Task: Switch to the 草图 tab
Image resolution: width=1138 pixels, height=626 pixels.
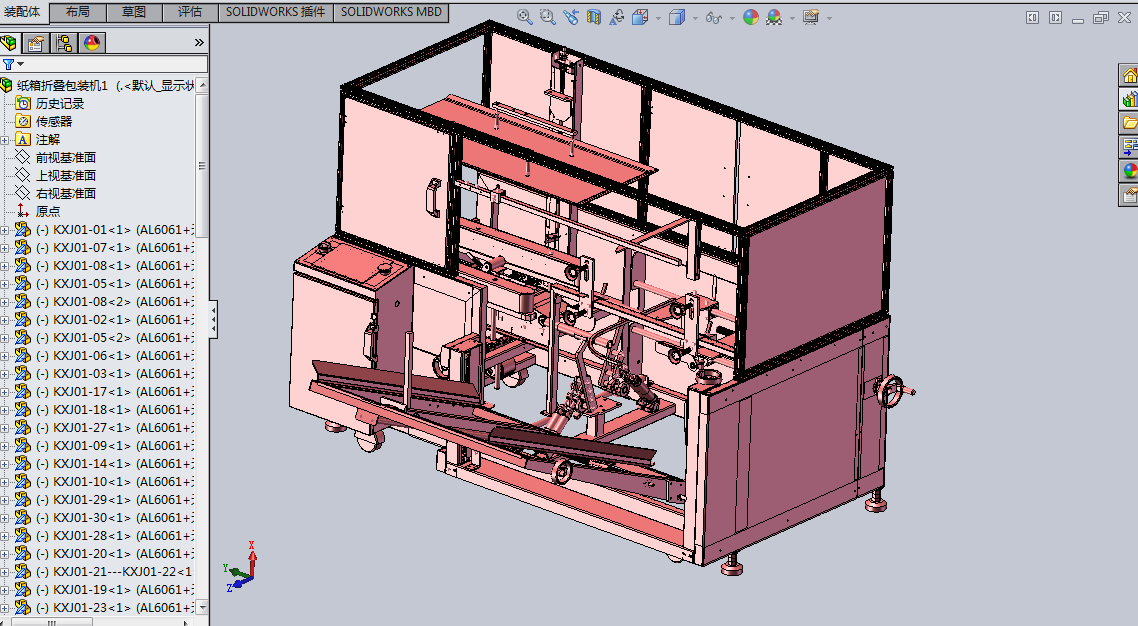Action: coord(133,12)
